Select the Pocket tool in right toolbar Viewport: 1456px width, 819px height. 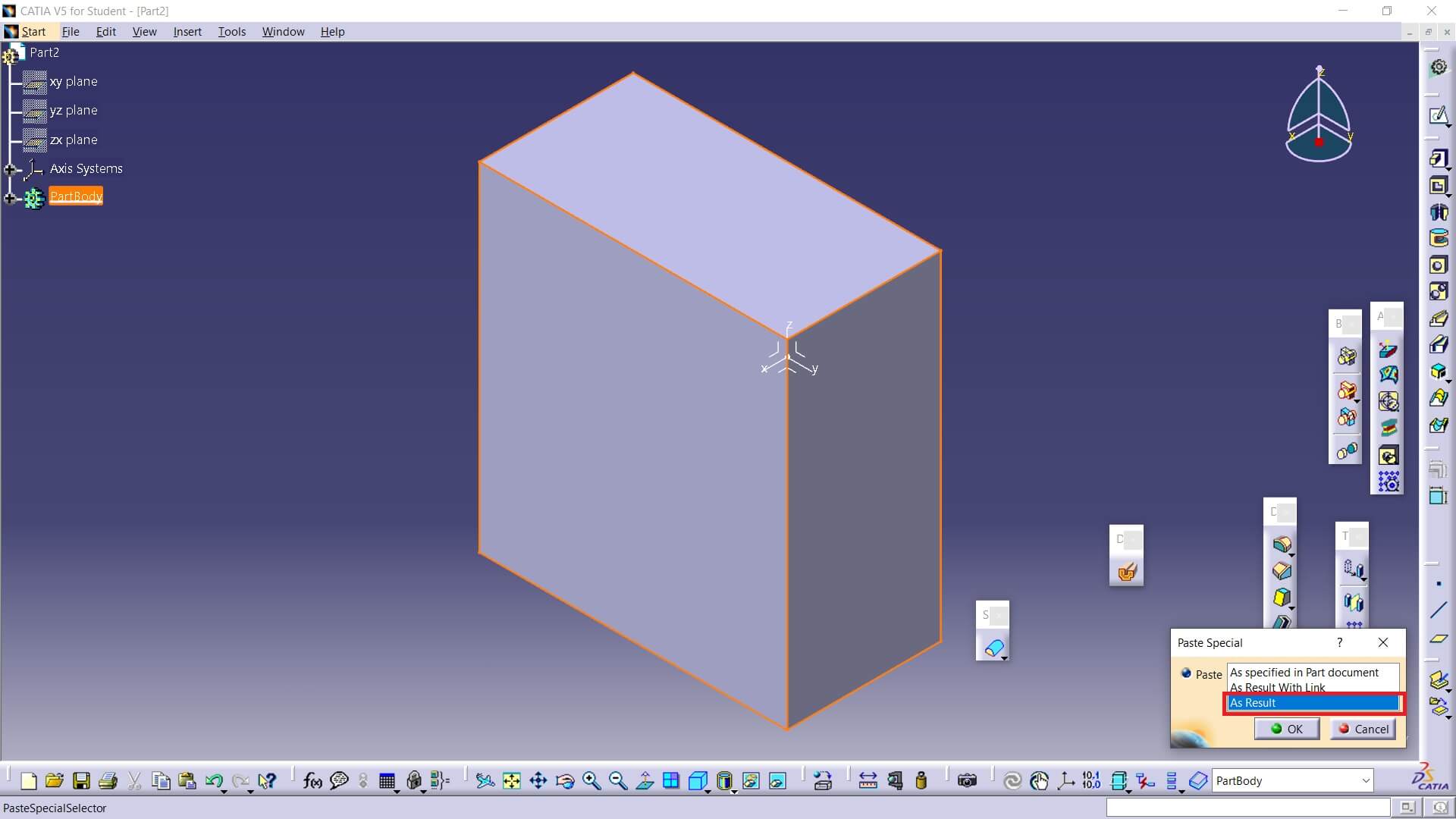[1439, 185]
